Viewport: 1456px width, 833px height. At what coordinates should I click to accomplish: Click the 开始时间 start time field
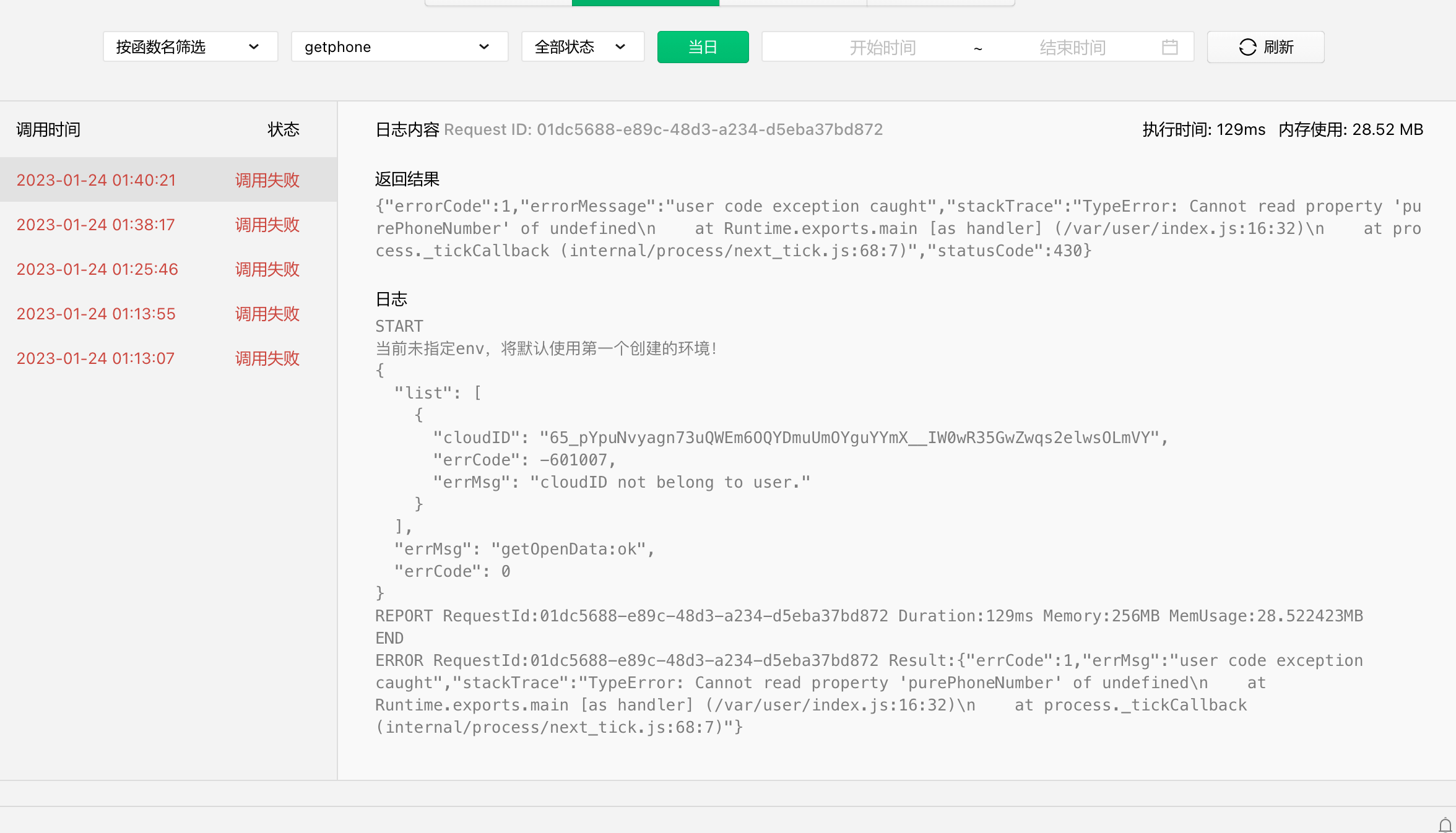[x=882, y=48]
